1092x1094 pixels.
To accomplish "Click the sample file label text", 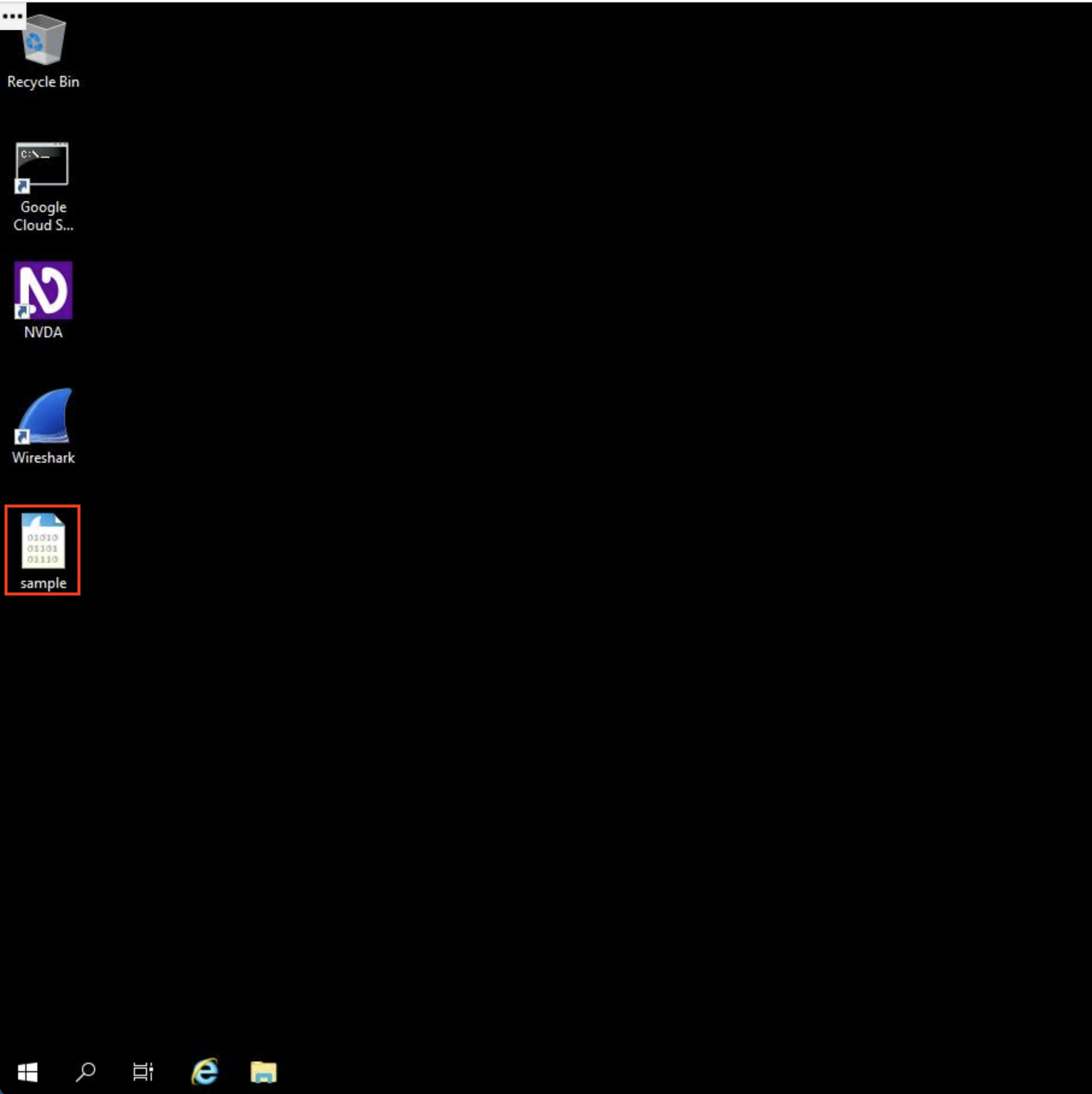I will tap(43, 583).
